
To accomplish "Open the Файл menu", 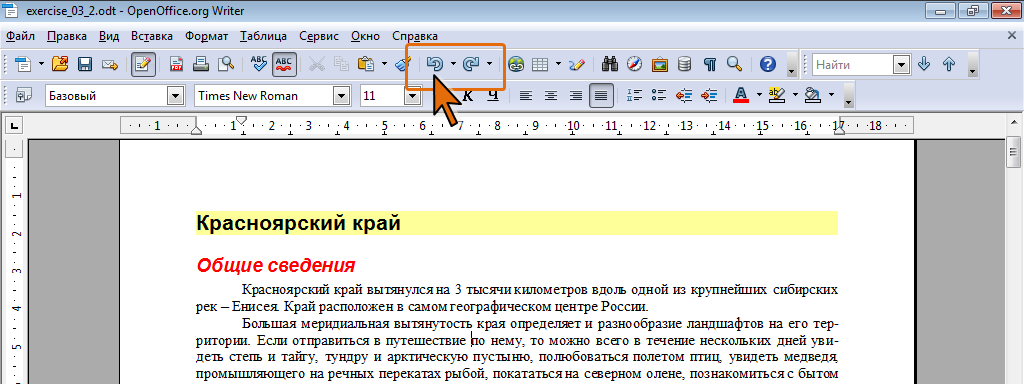I will [20, 36].
